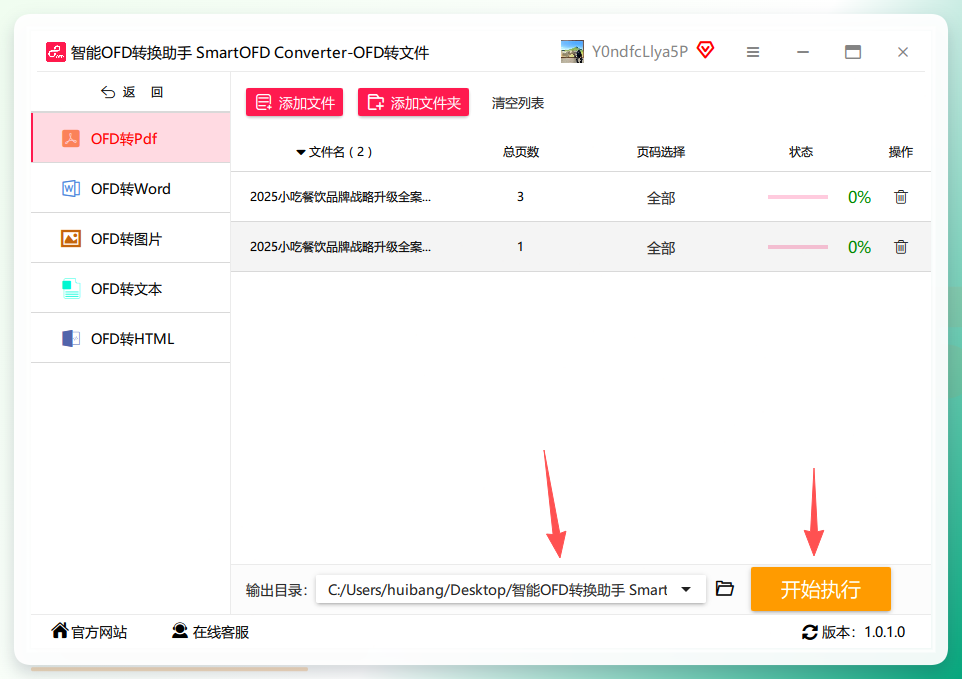The width and height of the screenshot is (962, 679).
Task: Select the OFD转文本 tab
Action: (x=131, y=288)
